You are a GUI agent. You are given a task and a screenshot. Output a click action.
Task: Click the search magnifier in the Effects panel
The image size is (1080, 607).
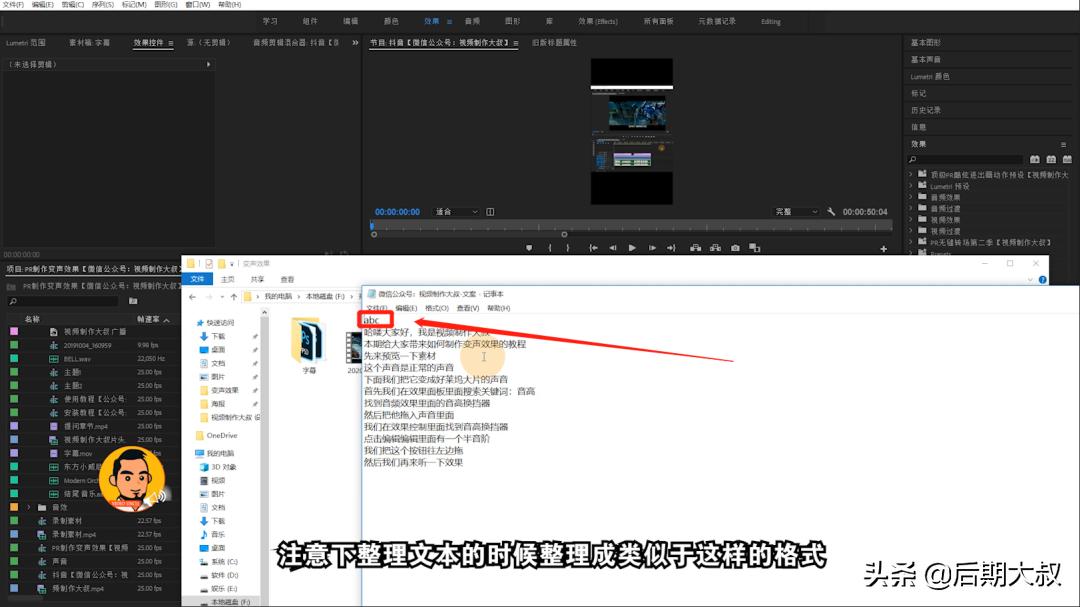click(x=912, y=158)
